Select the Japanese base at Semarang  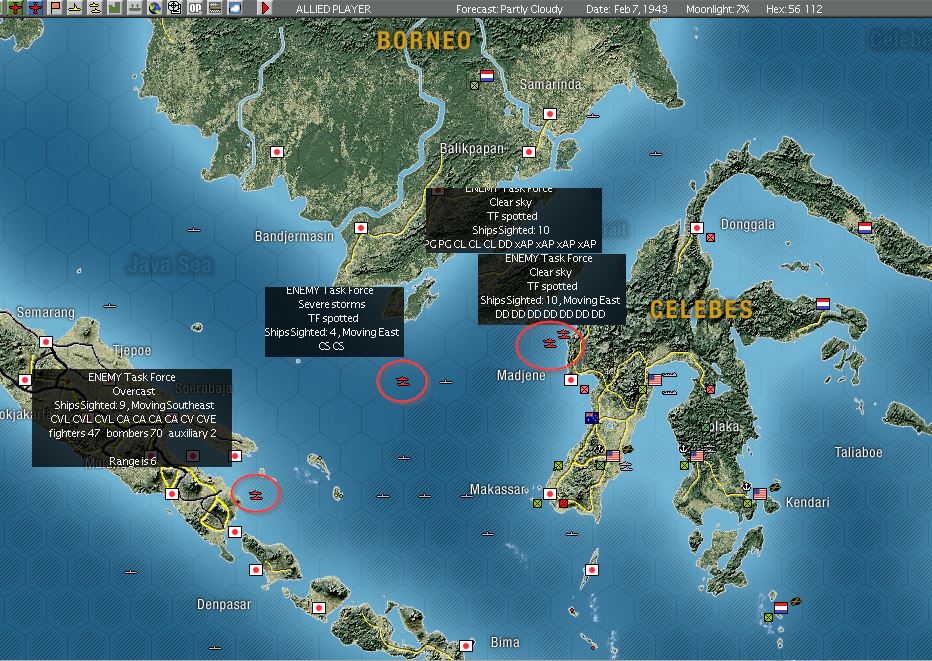point(46,342)
